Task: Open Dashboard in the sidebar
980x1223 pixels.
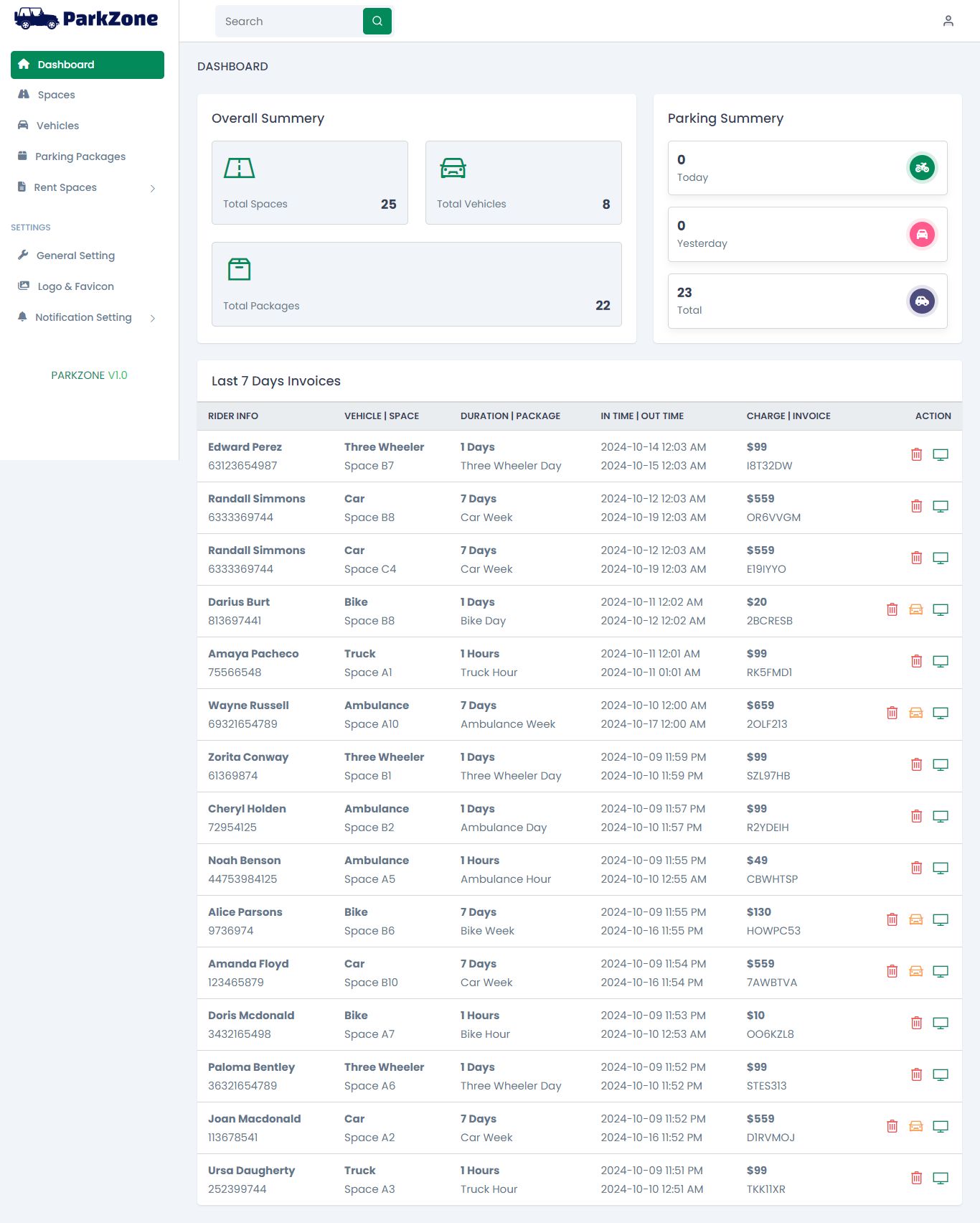Action: [x=88, y=65]
